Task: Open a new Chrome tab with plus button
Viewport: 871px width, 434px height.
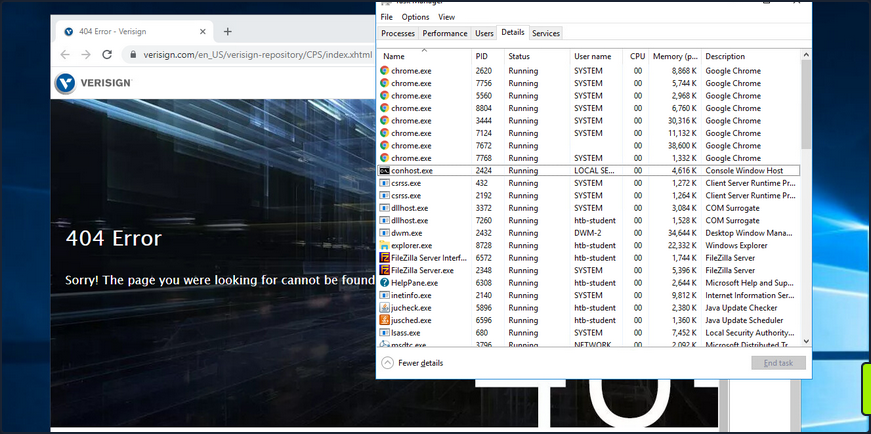Action: [x=227, y=32]
